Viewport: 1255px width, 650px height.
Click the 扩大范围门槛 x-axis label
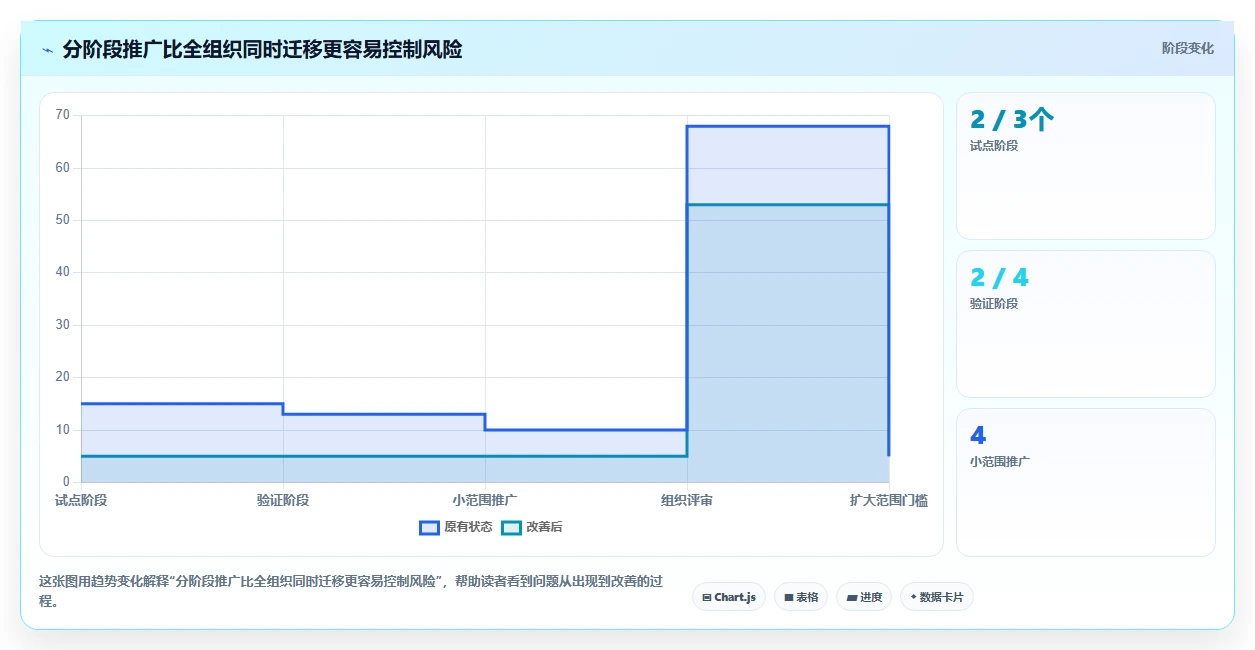888,500
